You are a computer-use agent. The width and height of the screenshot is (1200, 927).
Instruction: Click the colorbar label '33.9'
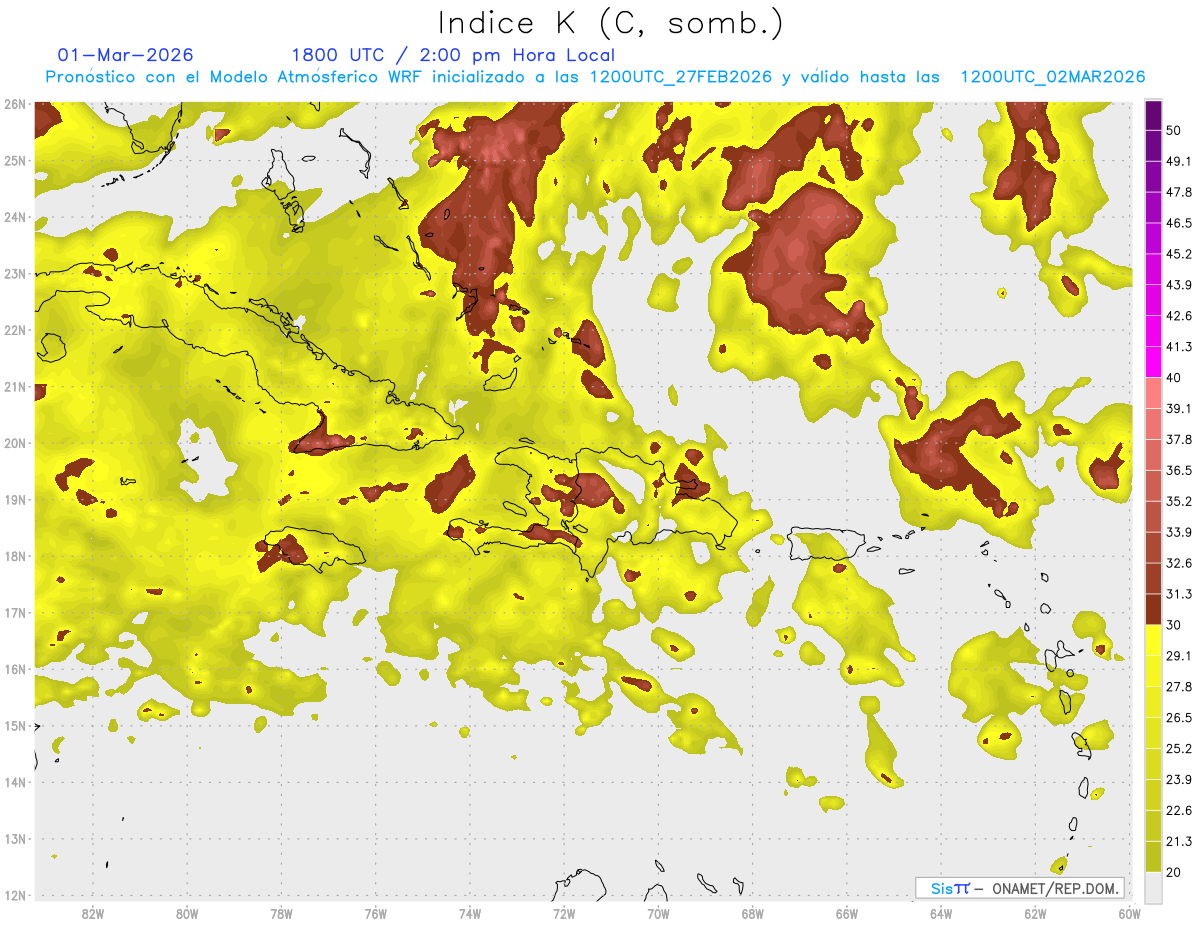click(x=1179, y=533)
